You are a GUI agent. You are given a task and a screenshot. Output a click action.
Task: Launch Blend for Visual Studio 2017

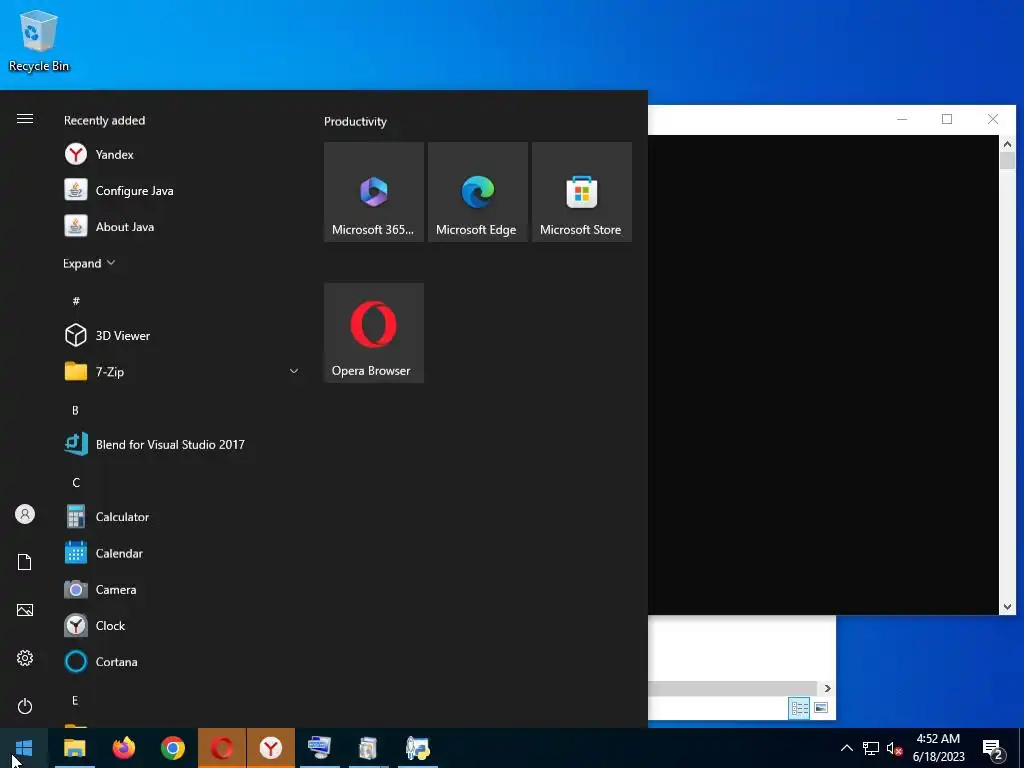(181, 444)
